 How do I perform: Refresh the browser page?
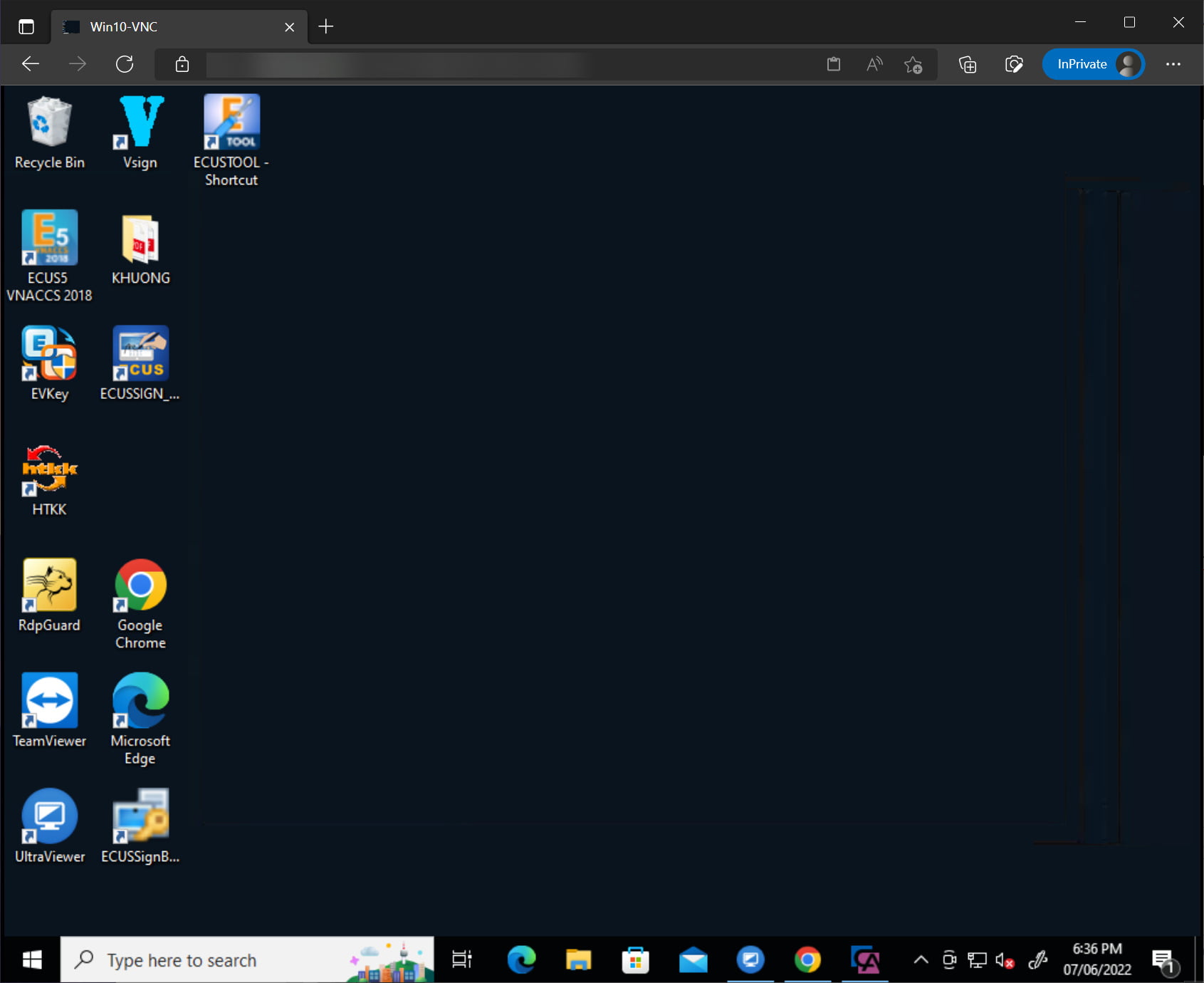click(x=125, y=64)
